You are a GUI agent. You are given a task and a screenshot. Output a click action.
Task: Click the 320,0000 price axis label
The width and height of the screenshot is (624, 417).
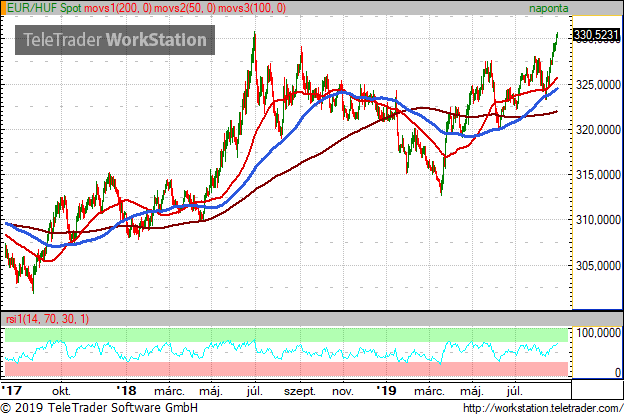[599, 130]
